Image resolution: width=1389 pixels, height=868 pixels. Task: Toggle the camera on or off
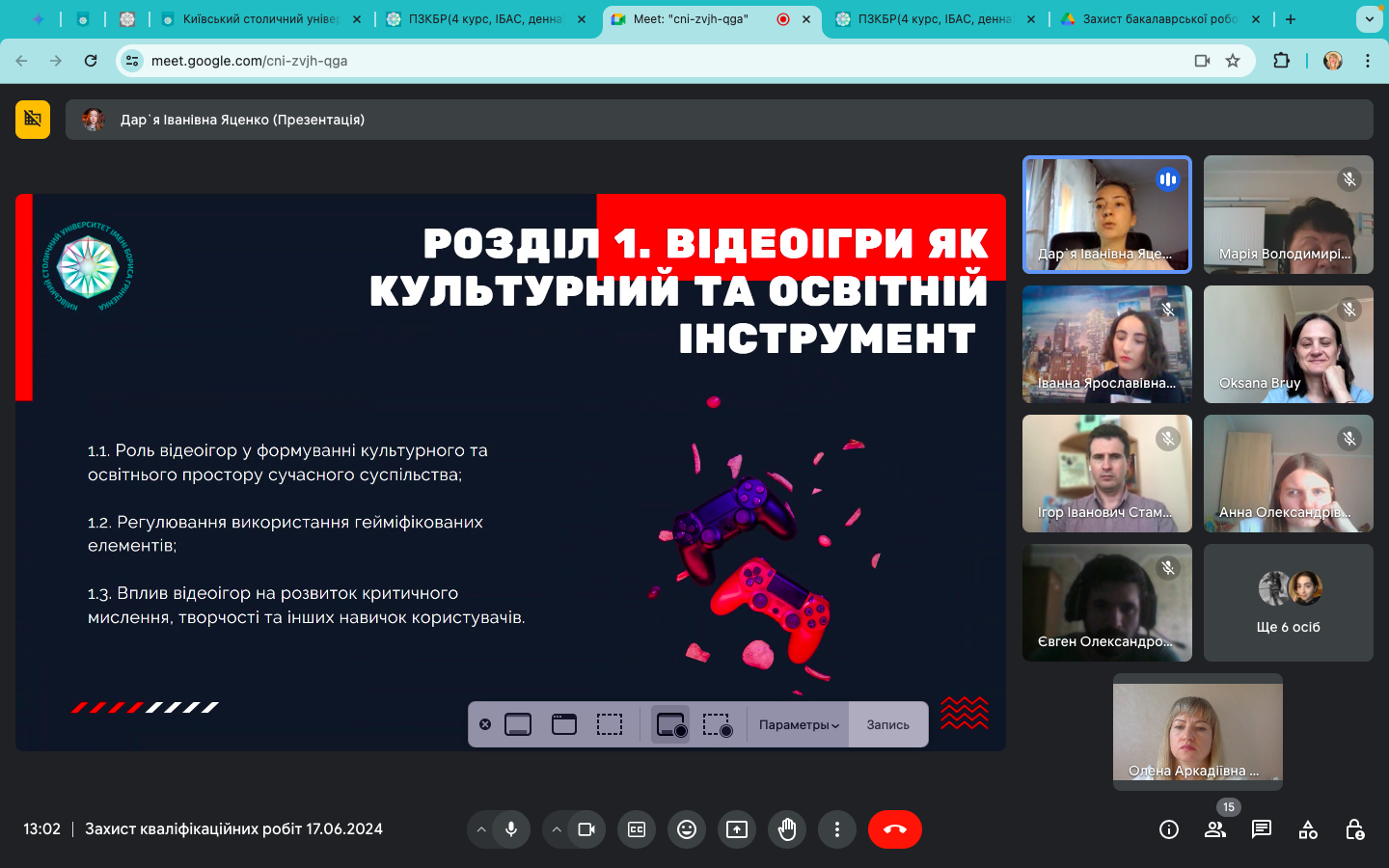tap(586, 829)
